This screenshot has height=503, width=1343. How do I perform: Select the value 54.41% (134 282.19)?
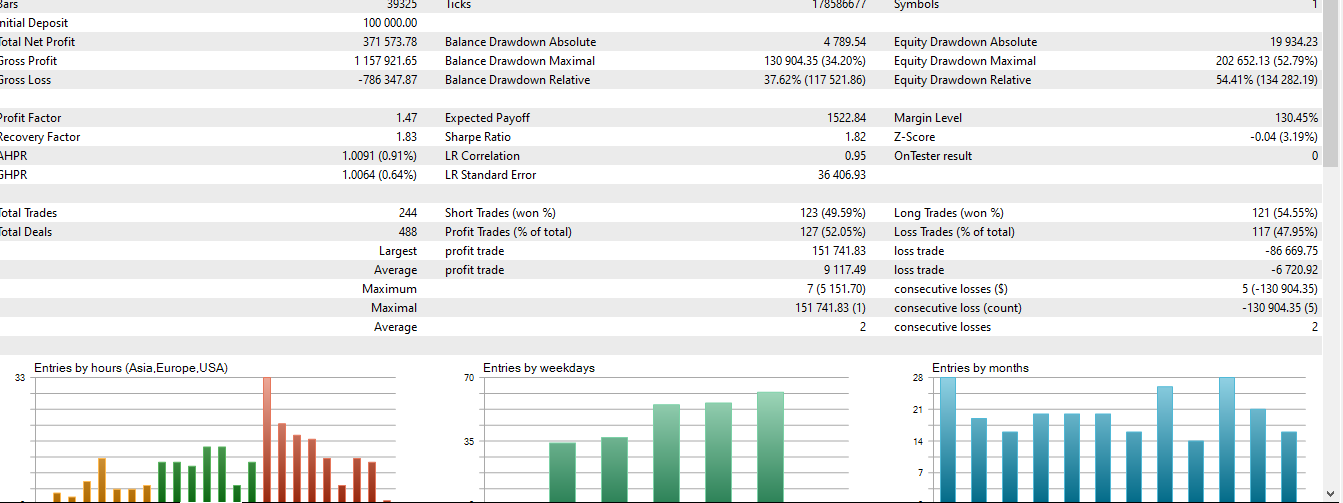click(1267, 80)
